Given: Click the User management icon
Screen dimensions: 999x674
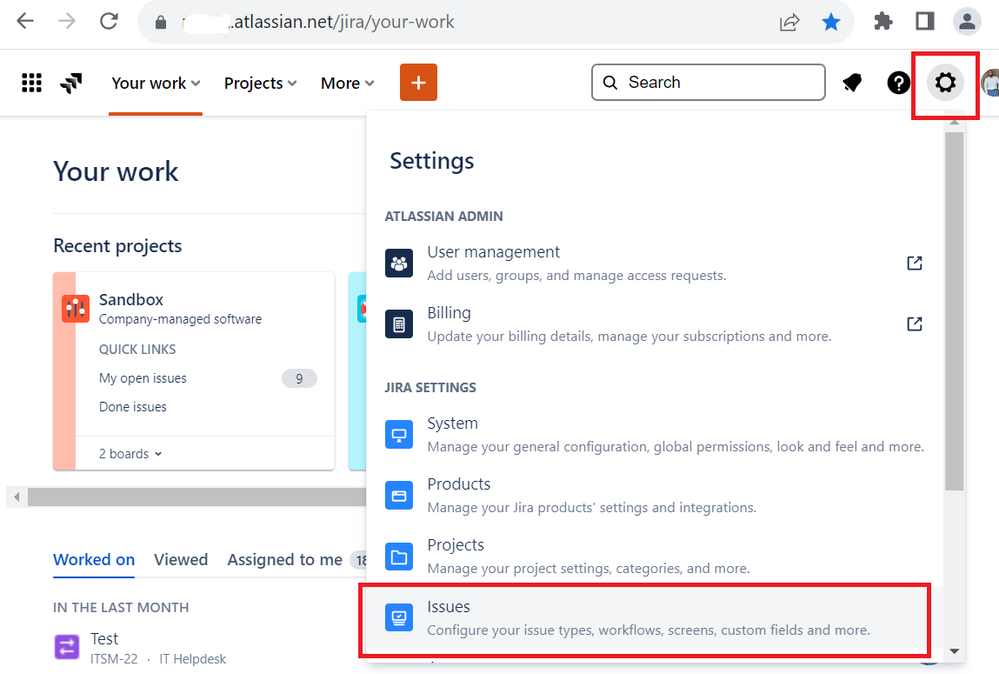Looking at the screenshot, I should tap(399, 263).
